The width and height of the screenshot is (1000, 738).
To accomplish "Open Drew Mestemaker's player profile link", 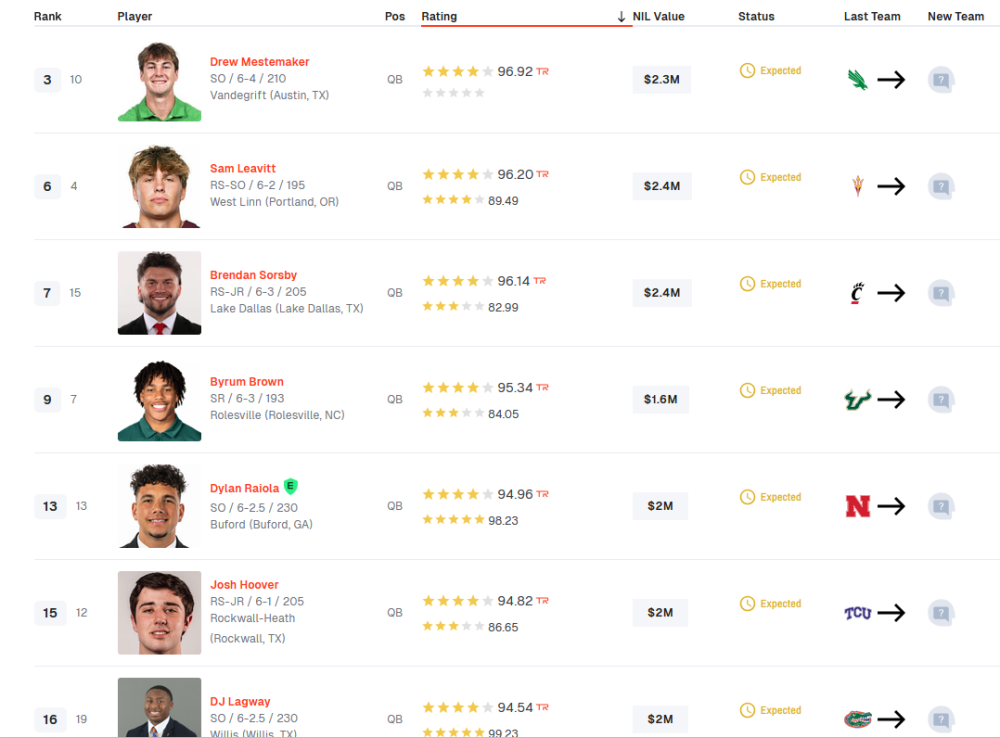I will 259,62.
